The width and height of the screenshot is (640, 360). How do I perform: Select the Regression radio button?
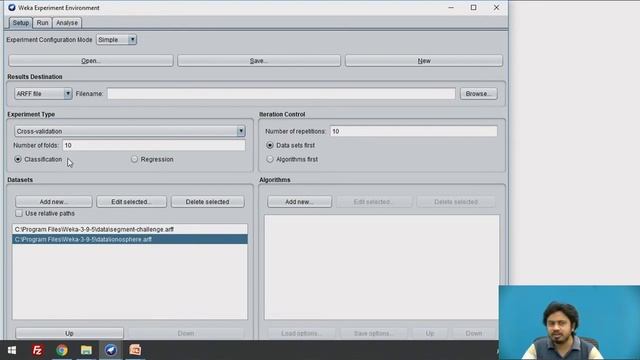134,159
